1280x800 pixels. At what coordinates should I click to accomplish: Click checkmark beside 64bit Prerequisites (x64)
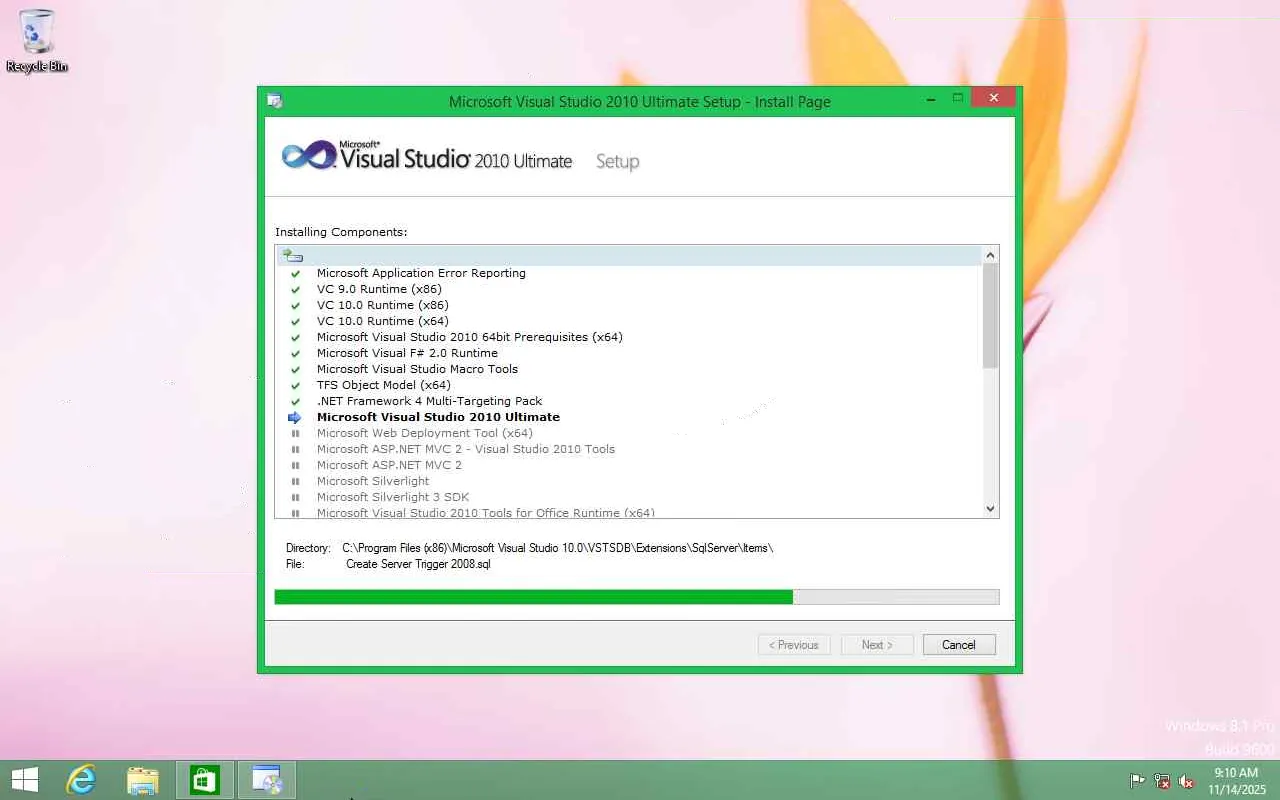(295, 337)
